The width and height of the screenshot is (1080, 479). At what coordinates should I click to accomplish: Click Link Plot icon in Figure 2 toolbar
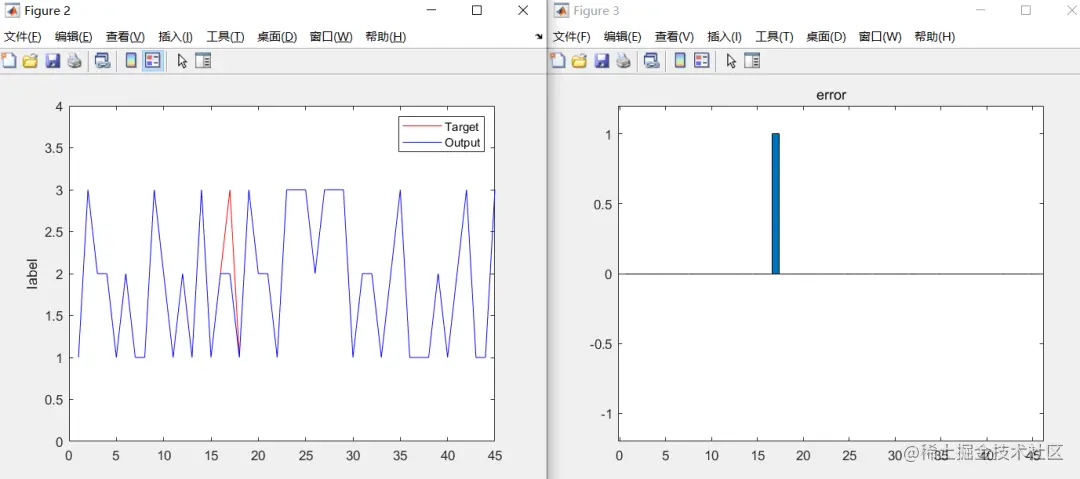[103, 61]
